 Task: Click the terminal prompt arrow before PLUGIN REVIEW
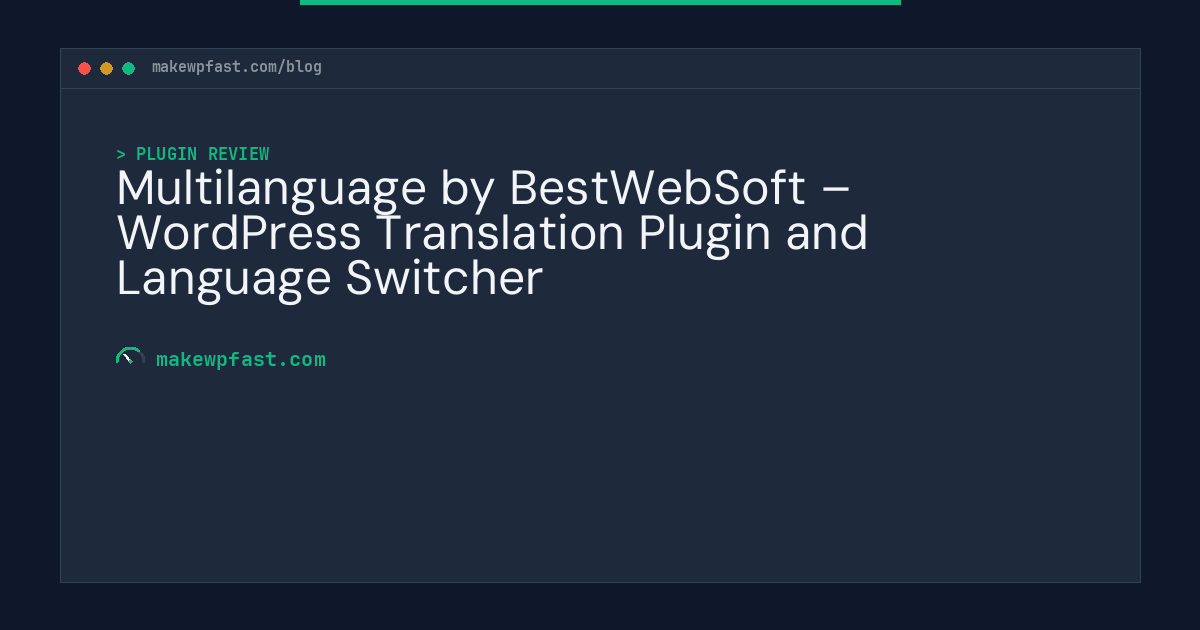click(121, 154)
